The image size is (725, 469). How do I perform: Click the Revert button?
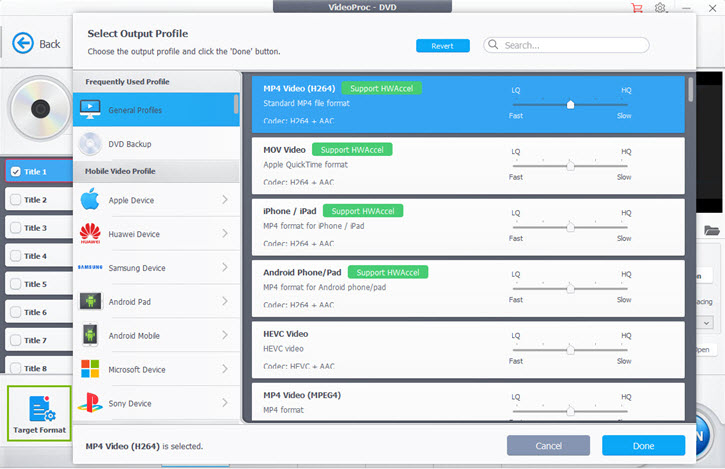(442, 46)
